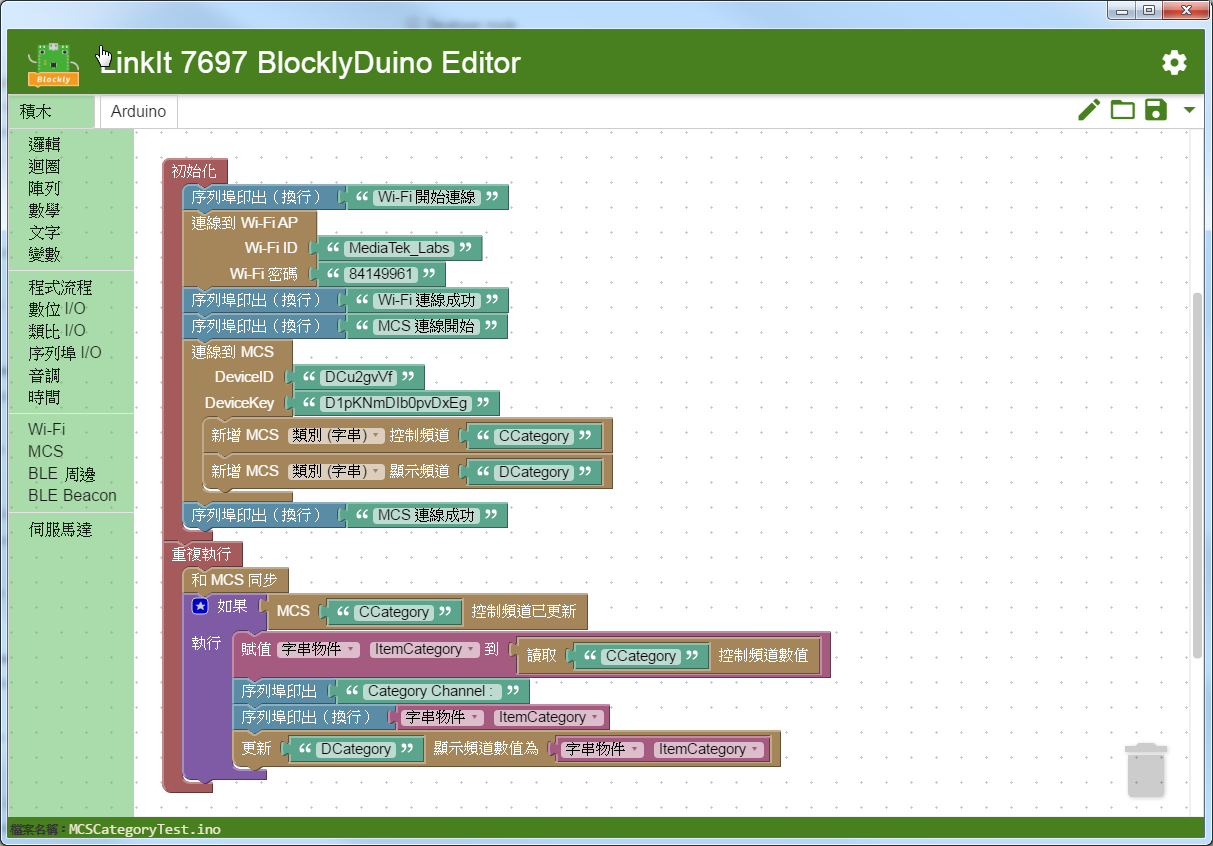Viewport: 1213px width, 846px height.
Task: Click the pencil edit icon on the toolbar
Action: pos(1088,110)
